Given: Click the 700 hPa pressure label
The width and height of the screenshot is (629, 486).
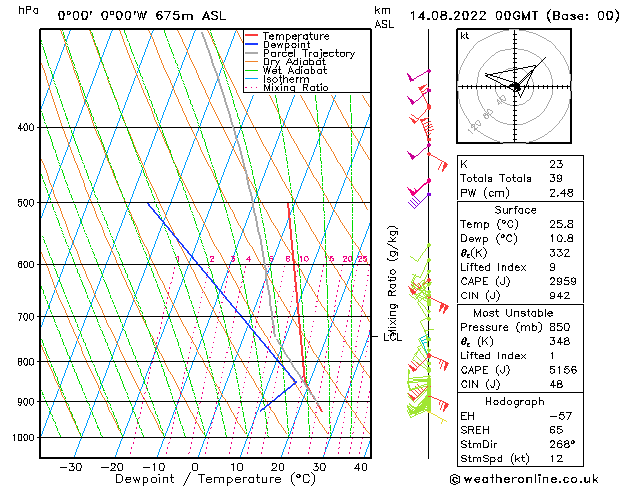Looking at the screenshot, I should tap(26, 317).
